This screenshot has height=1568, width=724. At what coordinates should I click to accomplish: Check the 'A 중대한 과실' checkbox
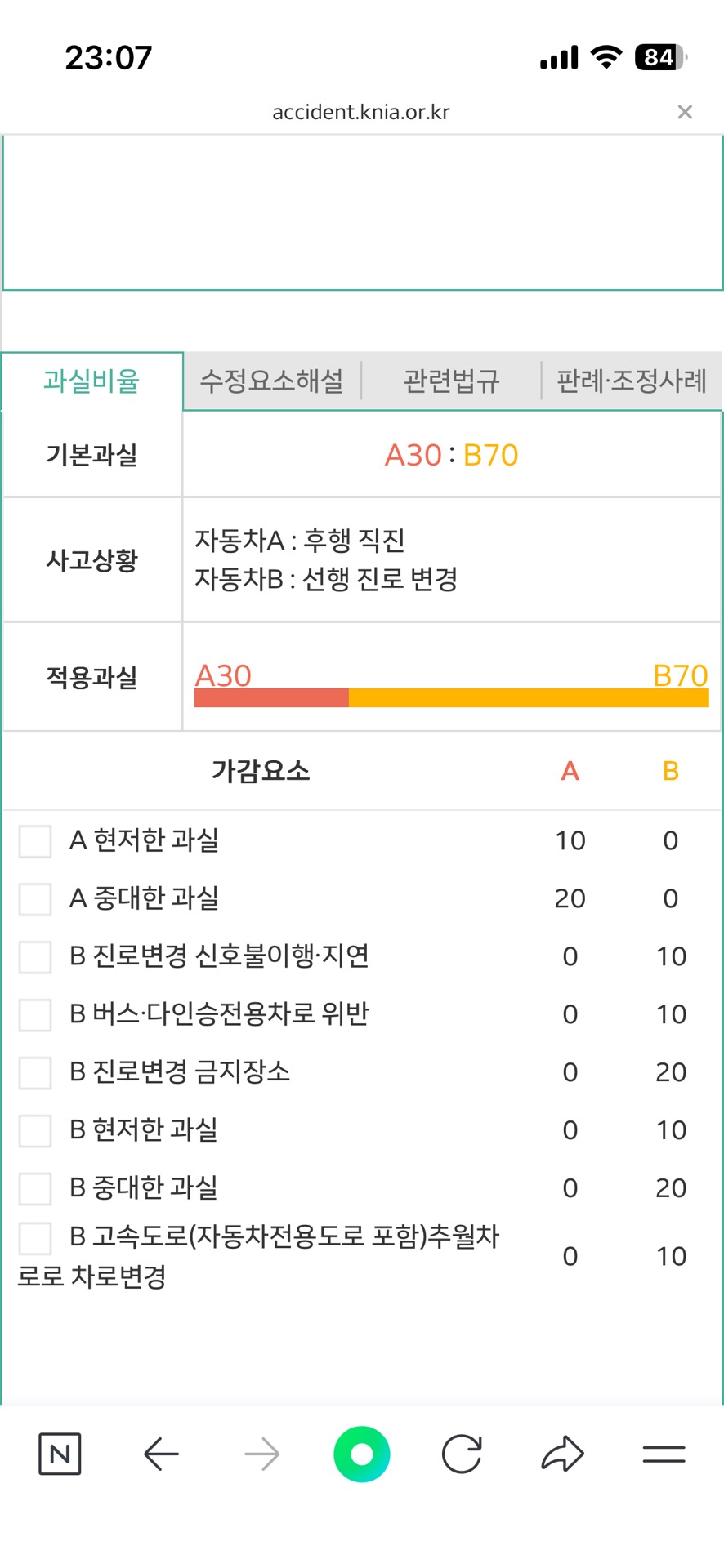35,898
